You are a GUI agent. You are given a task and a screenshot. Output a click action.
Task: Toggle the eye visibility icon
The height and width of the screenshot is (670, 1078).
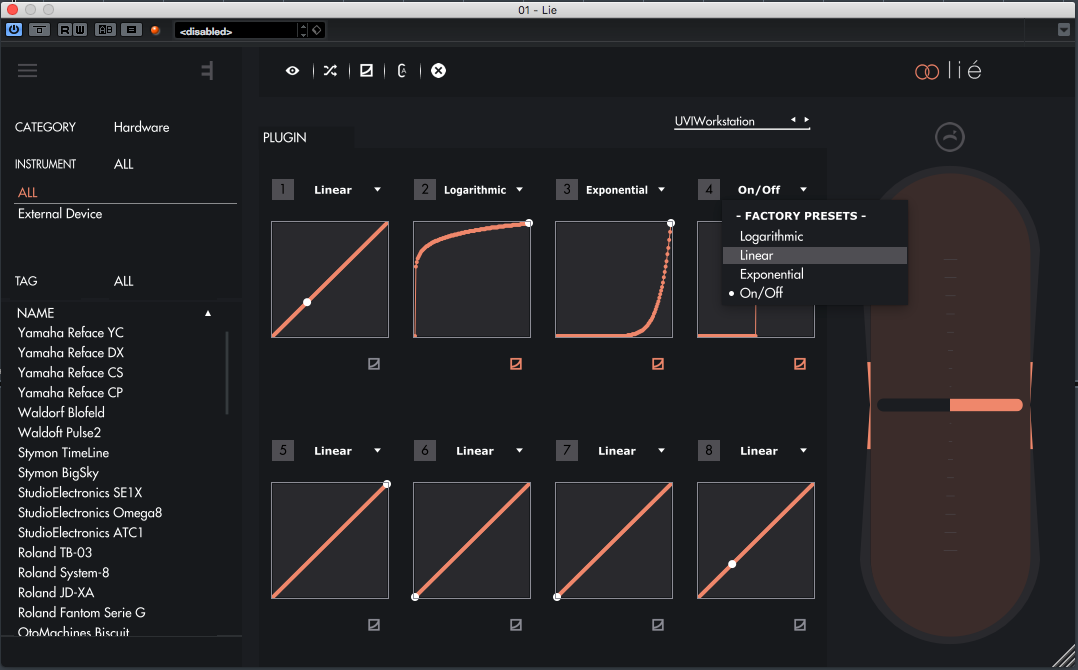pos(292,71)
